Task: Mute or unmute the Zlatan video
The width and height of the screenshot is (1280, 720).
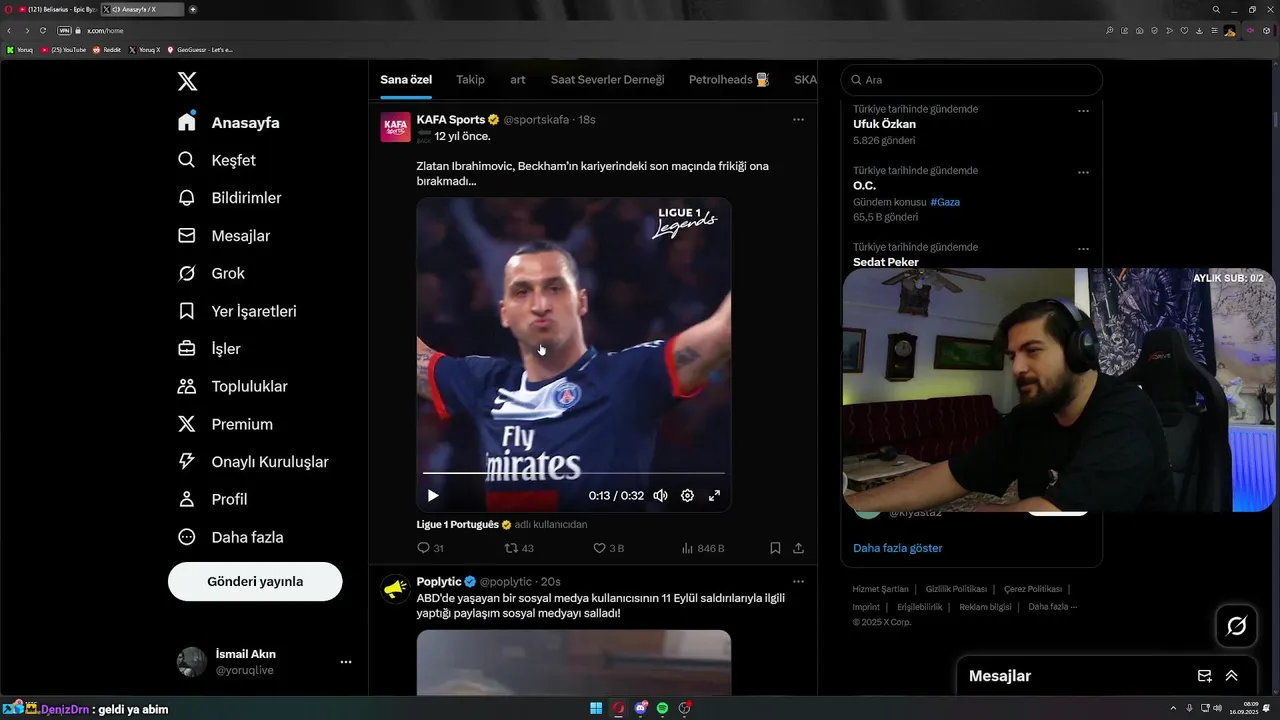Action: click(x=660, y=495)
